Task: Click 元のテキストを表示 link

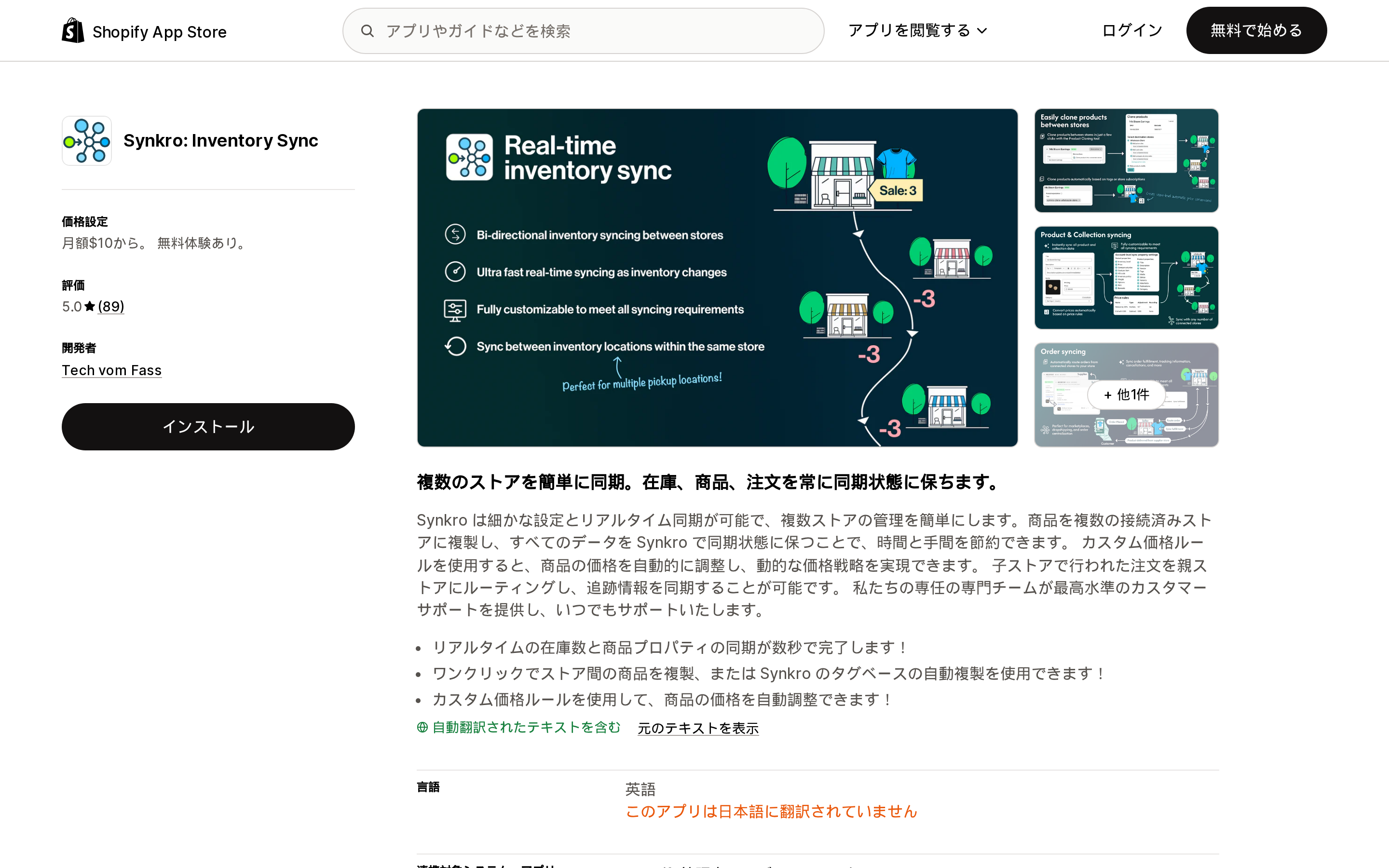Action: (x=698, y=728)
